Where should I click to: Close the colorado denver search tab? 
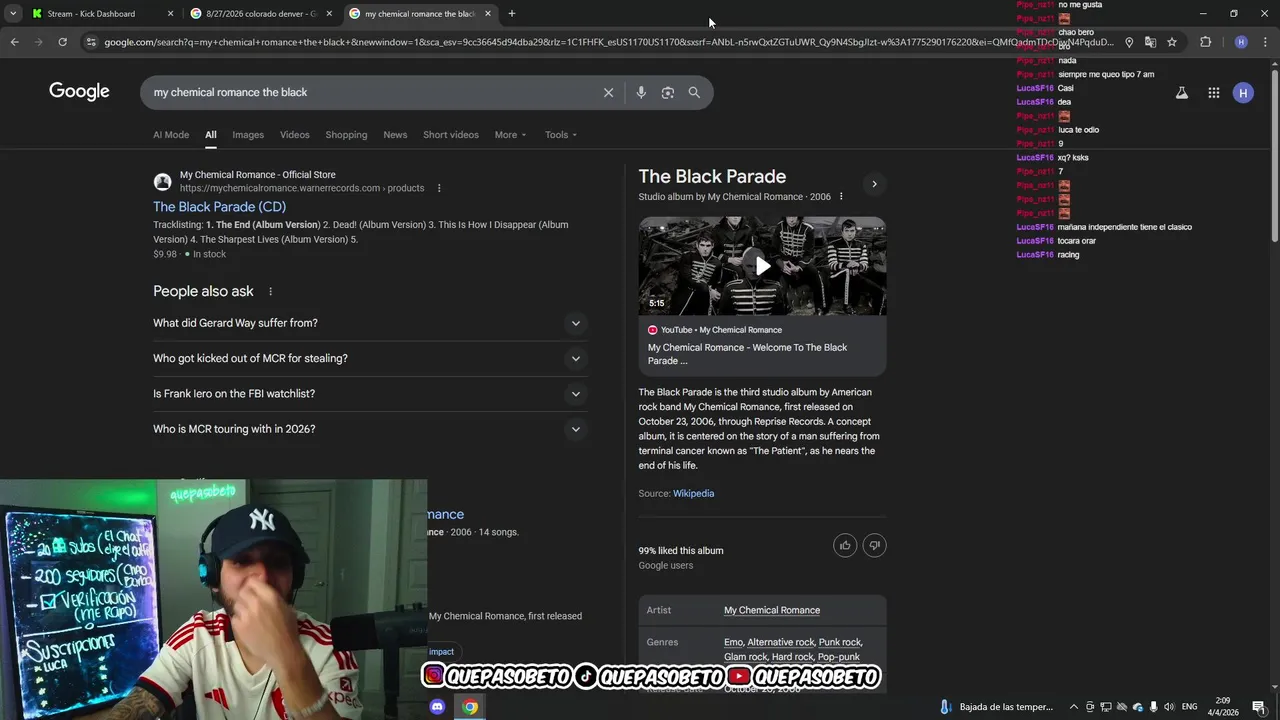[329, 14]
